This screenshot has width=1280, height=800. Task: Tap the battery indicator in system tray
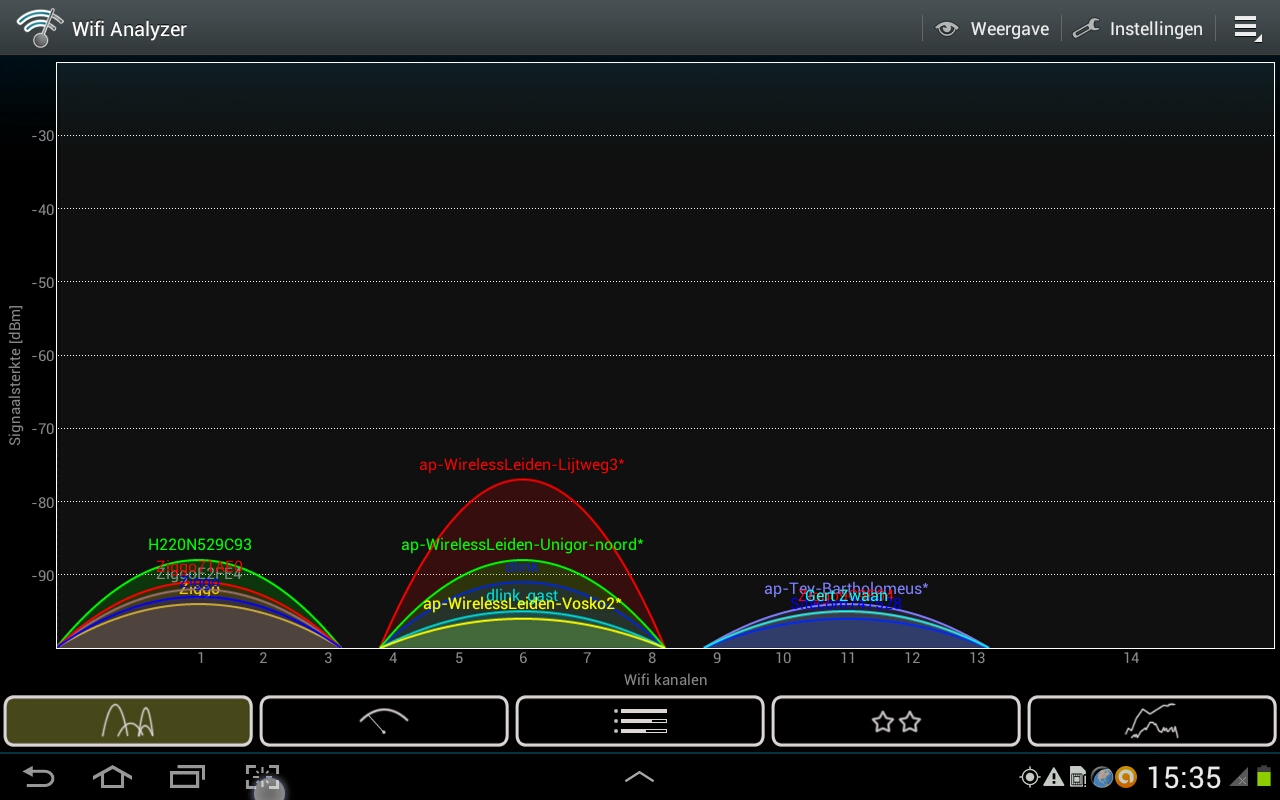(1264, 777)
